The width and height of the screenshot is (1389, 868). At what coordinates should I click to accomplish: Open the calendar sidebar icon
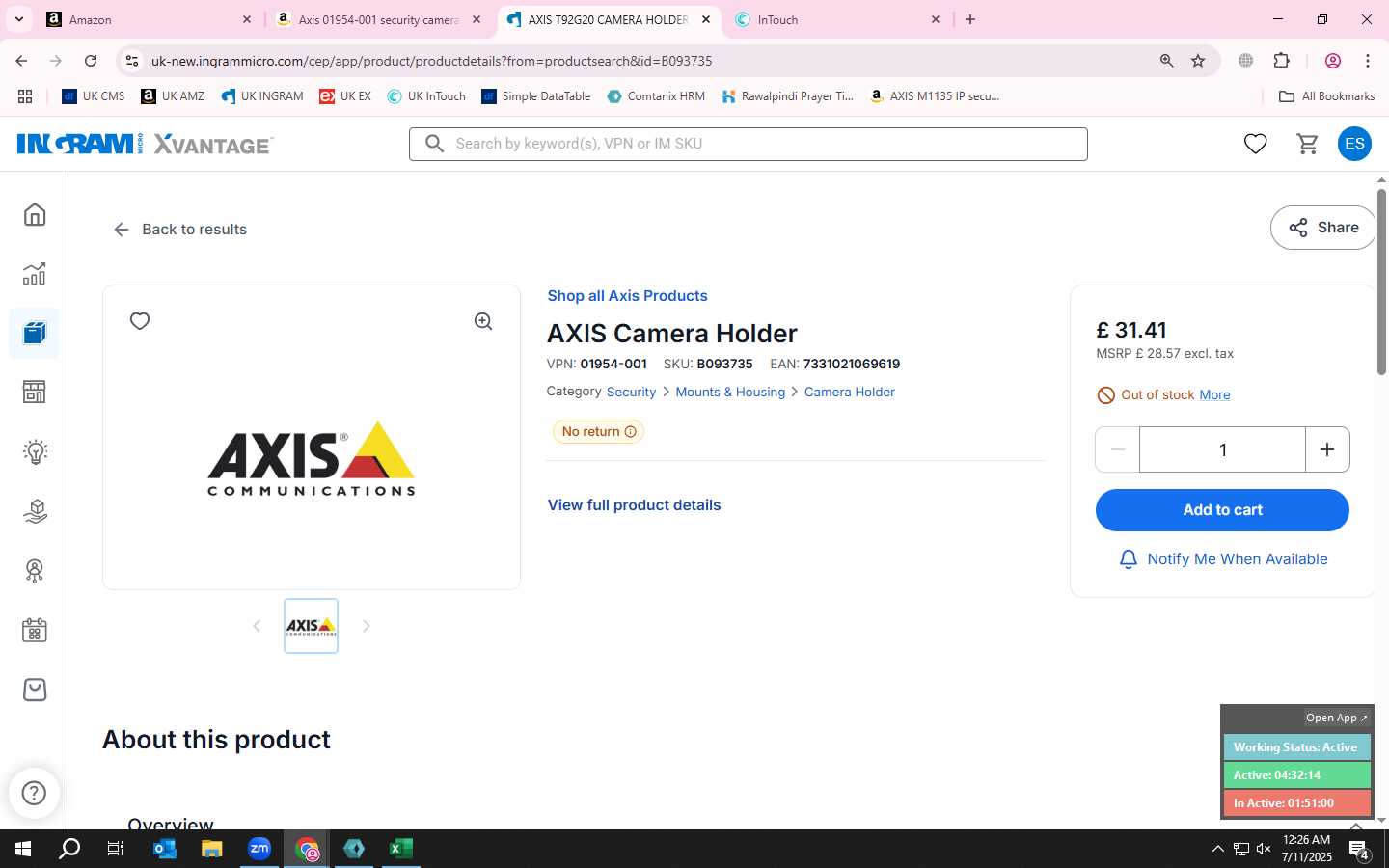35,631
